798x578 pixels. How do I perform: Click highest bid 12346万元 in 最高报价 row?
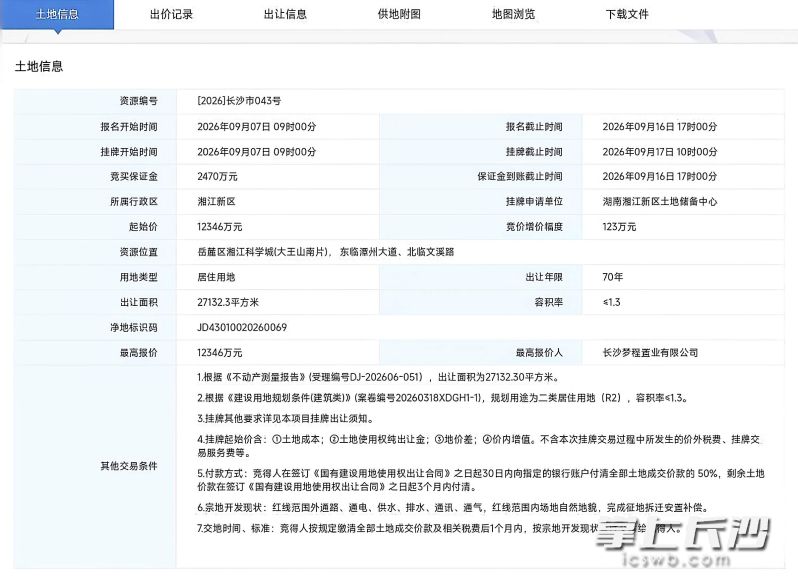pos(219,353)
